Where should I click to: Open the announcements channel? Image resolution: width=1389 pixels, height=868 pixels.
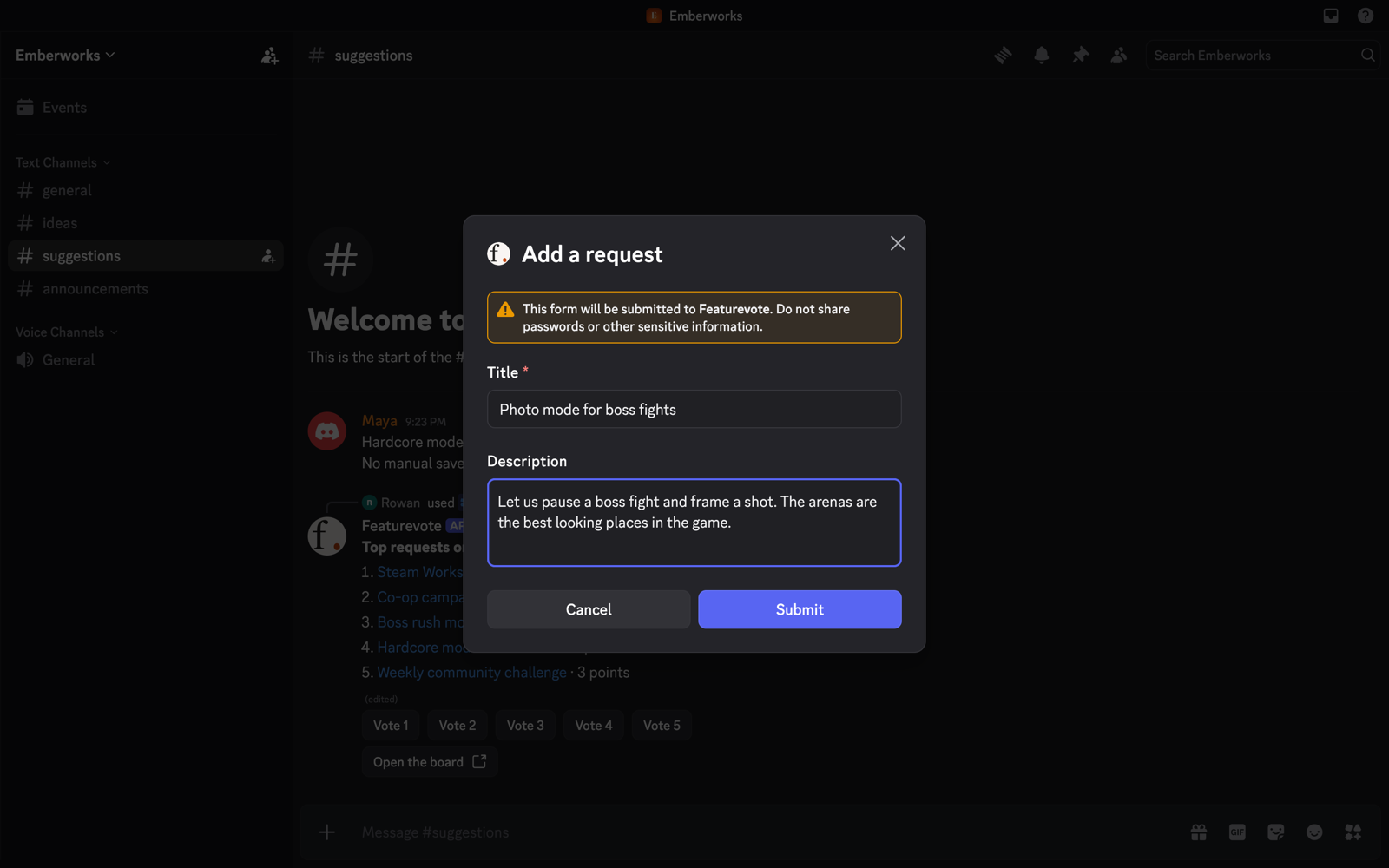(146, 289)
